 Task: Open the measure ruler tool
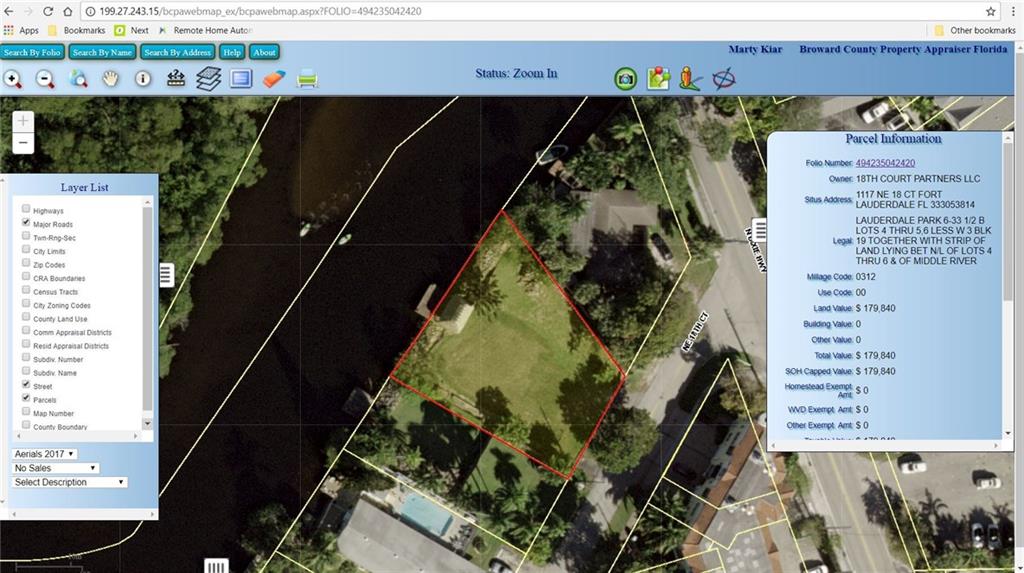tap(176, 79)
